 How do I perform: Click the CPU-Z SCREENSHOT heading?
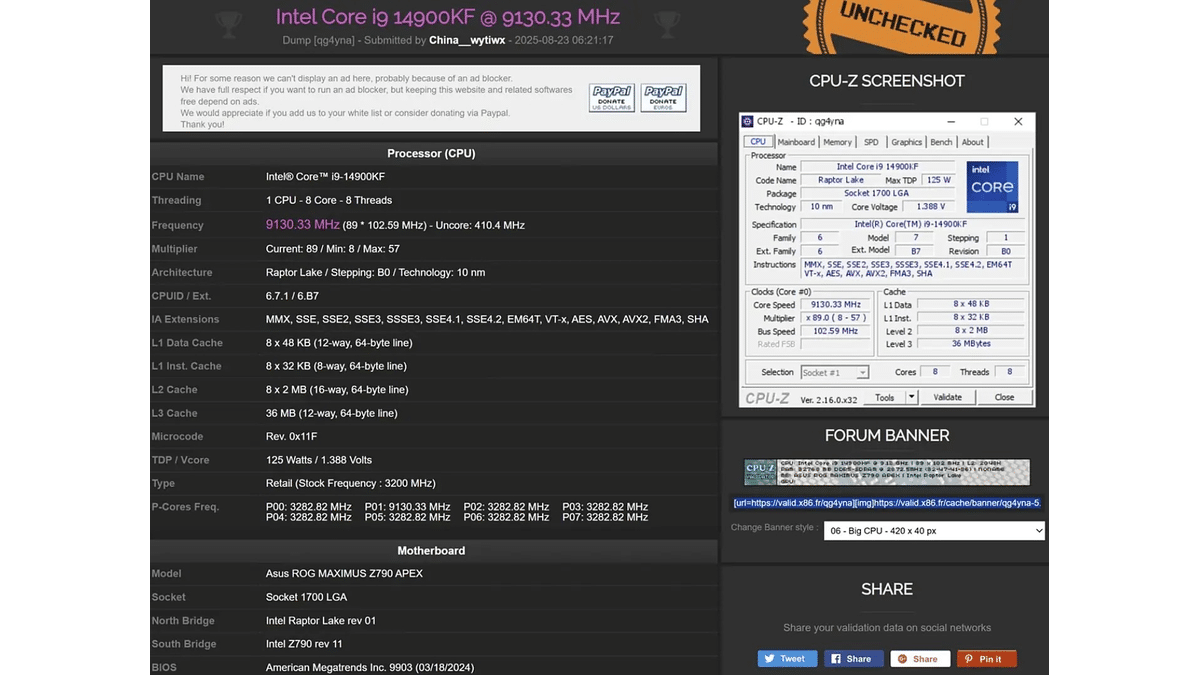coord(887,81)
